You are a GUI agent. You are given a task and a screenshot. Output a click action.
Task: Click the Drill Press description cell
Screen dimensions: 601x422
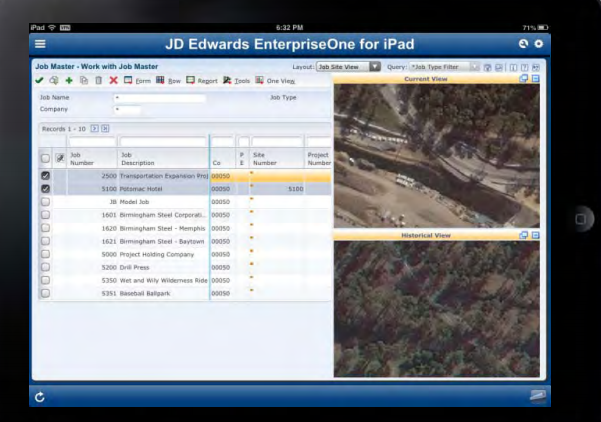(x=164, y=268)
